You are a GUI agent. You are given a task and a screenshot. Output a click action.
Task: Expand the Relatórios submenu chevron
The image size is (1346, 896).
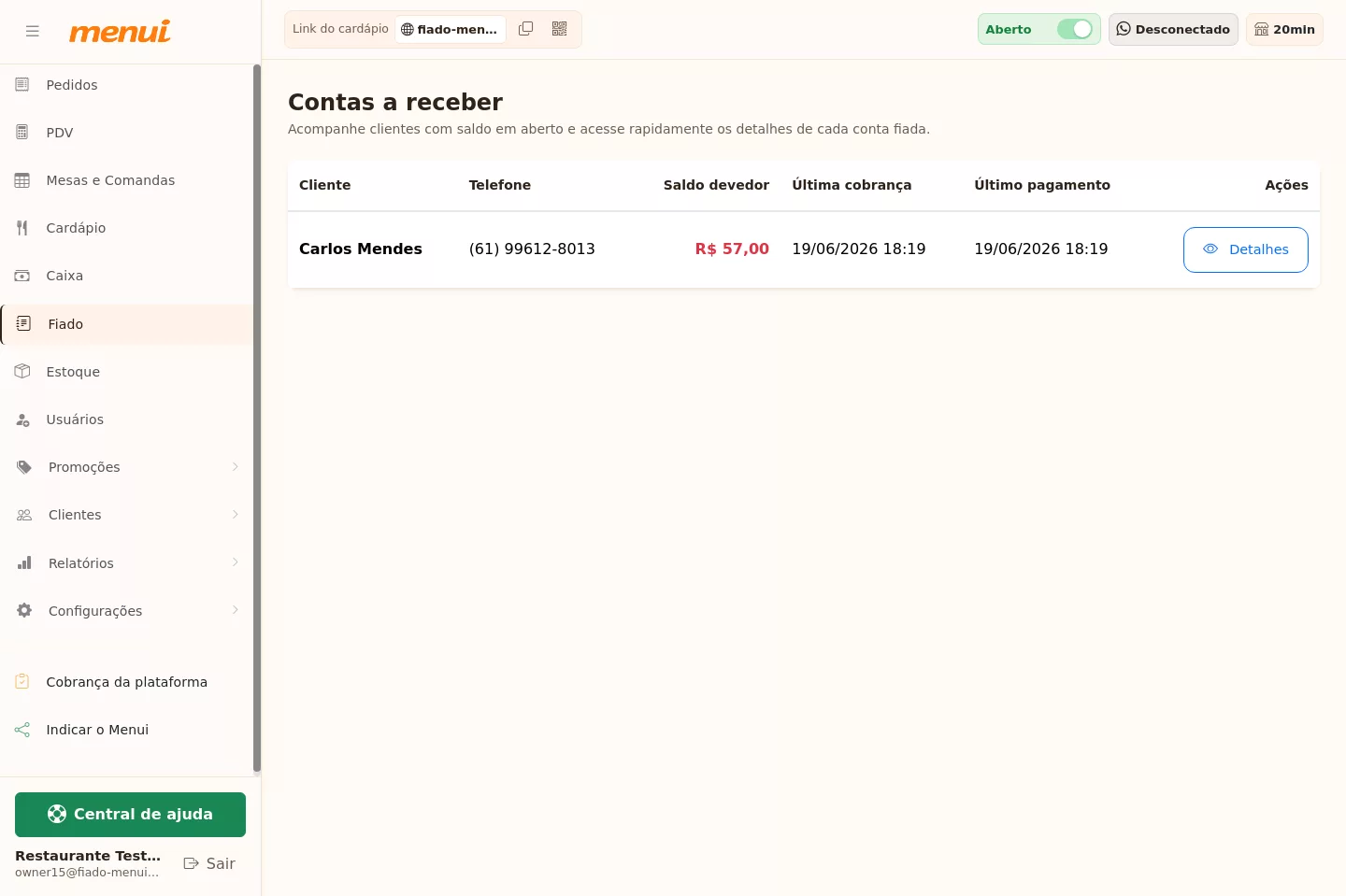coord(235,562)
